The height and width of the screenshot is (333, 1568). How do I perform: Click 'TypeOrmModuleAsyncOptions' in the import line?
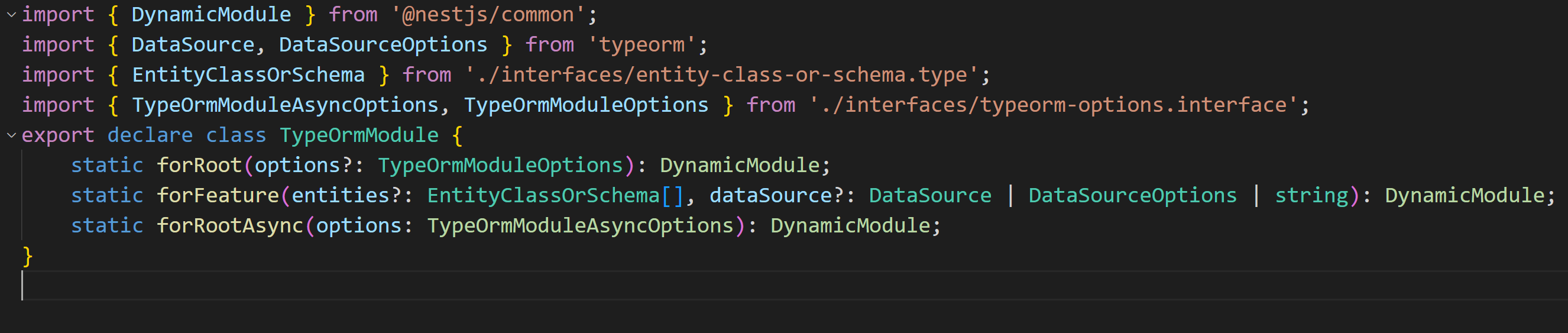click(285, 105)
